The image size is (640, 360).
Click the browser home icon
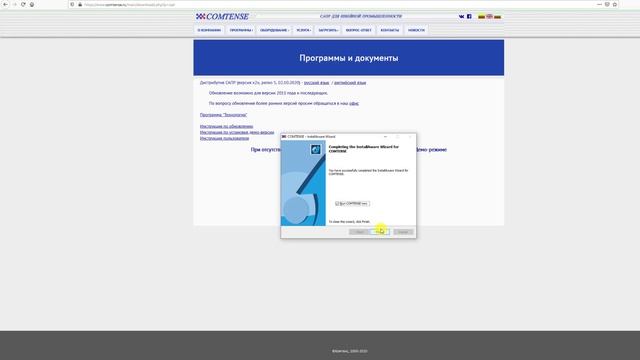pyautogui.click(x=32, y=4)
